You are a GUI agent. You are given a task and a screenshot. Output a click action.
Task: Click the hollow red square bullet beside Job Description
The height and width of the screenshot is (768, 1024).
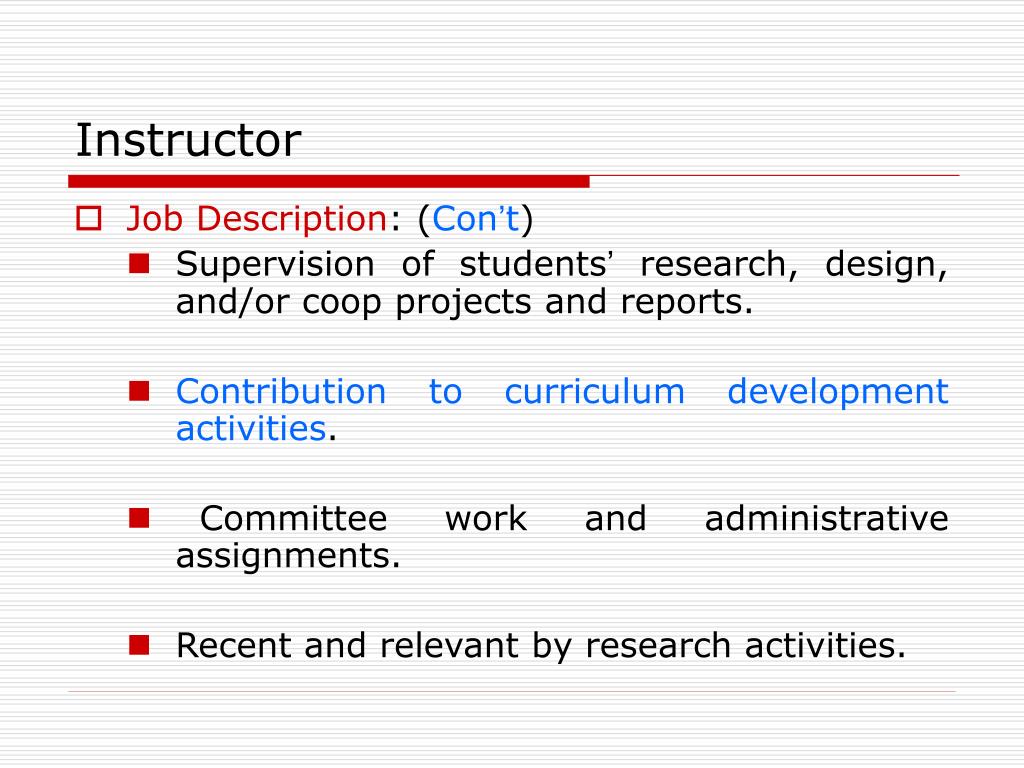[x=89, y=218]
